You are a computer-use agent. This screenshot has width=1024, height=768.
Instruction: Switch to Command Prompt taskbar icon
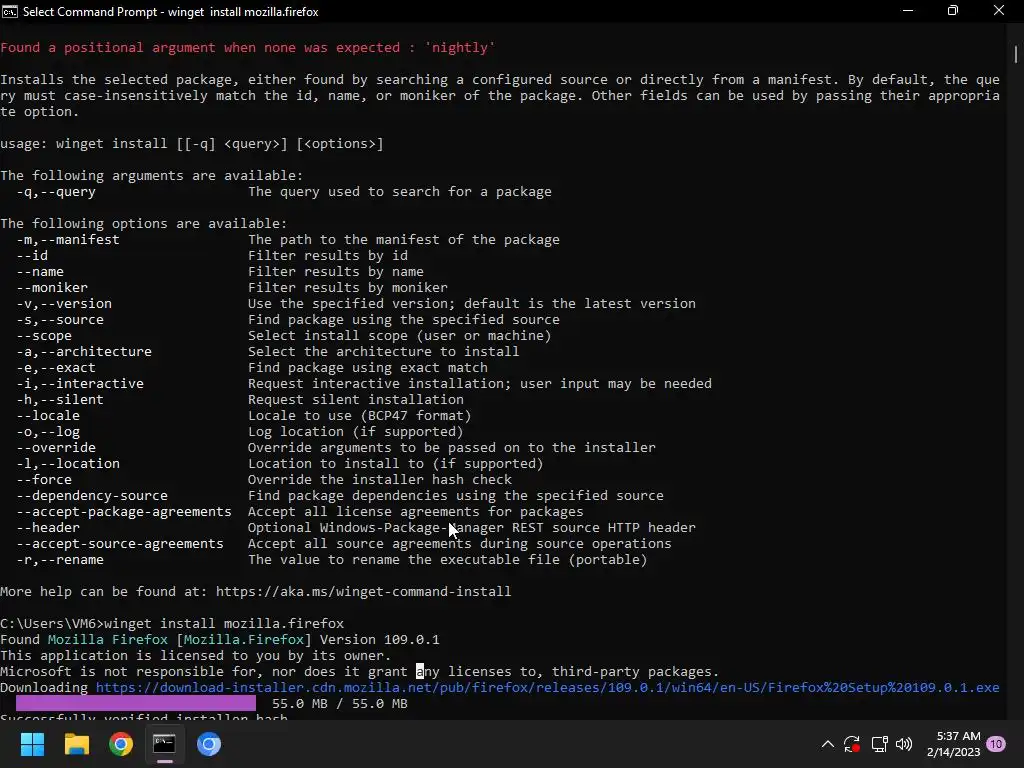click(165, 744)
